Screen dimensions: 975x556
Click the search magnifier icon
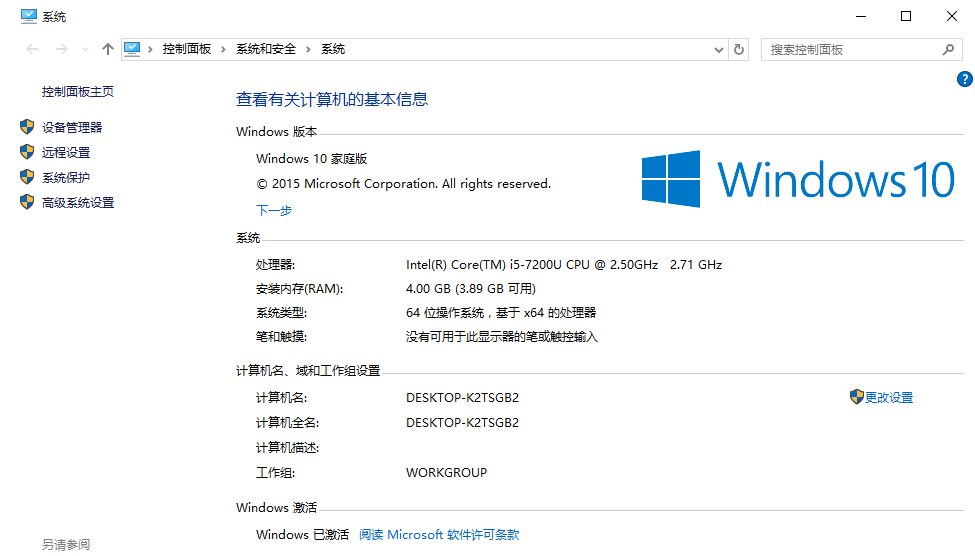coord(949,49)
